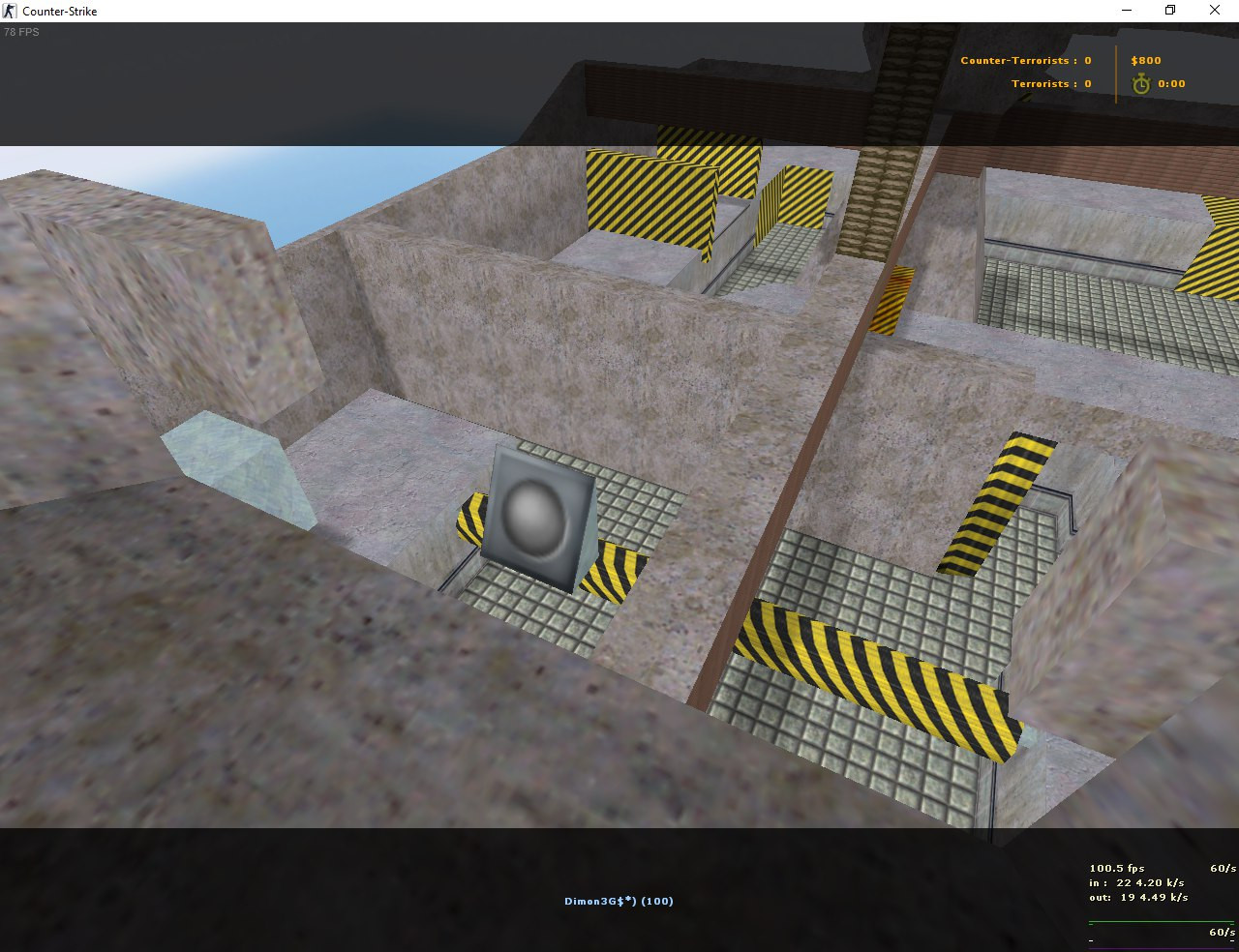
Task: Click the translucent ice block
Action: [238, 467]
